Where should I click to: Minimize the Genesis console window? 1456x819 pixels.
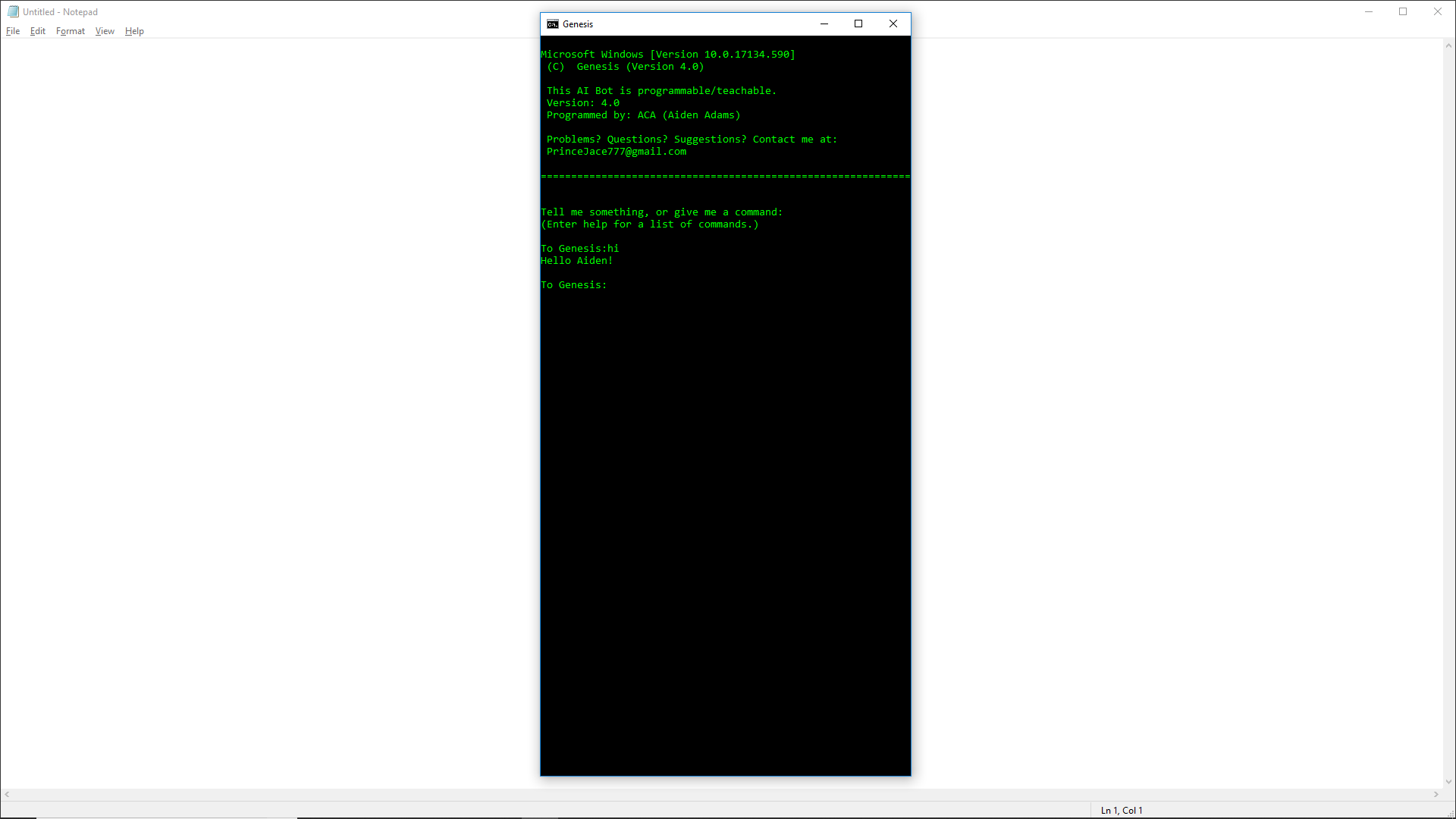click(824, 24)
